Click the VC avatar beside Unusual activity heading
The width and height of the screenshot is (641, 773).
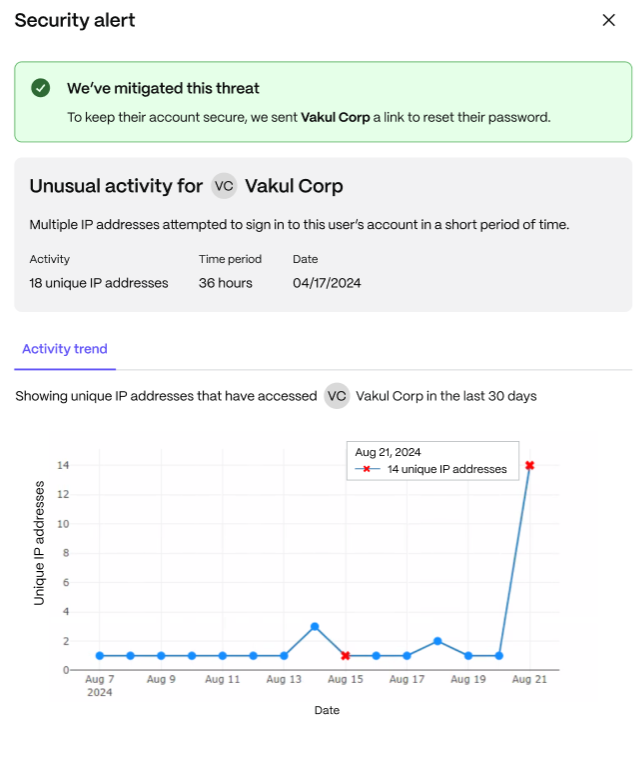[224, 186]
